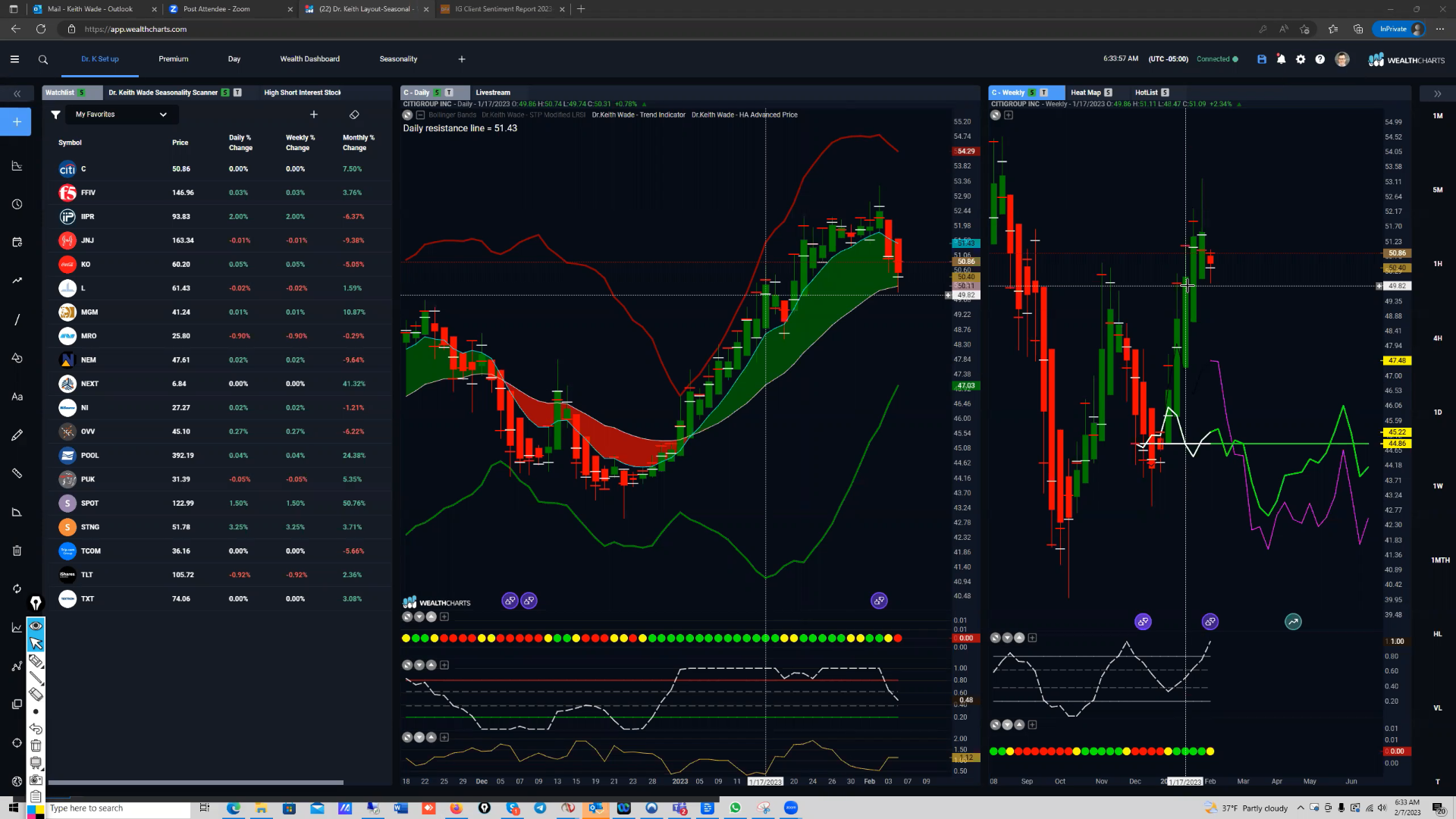Open the My Favorites watchlist dropdown

(121, 115)
